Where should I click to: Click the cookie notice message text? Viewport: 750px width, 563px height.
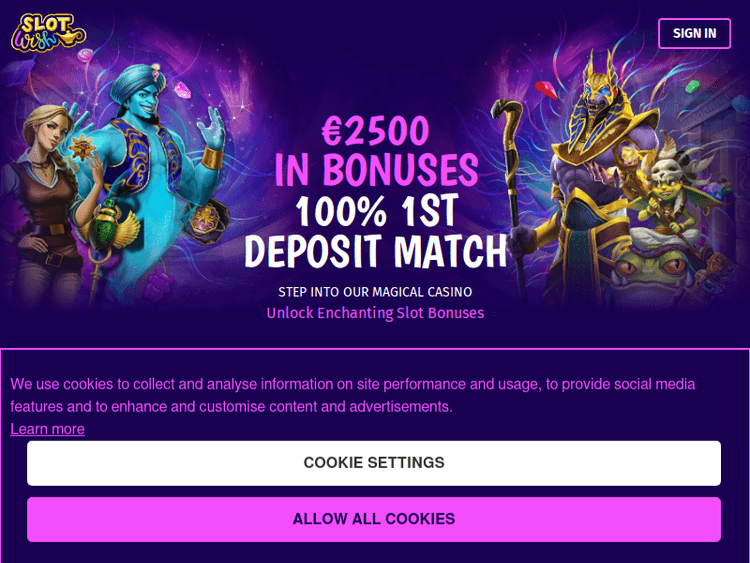353,395
